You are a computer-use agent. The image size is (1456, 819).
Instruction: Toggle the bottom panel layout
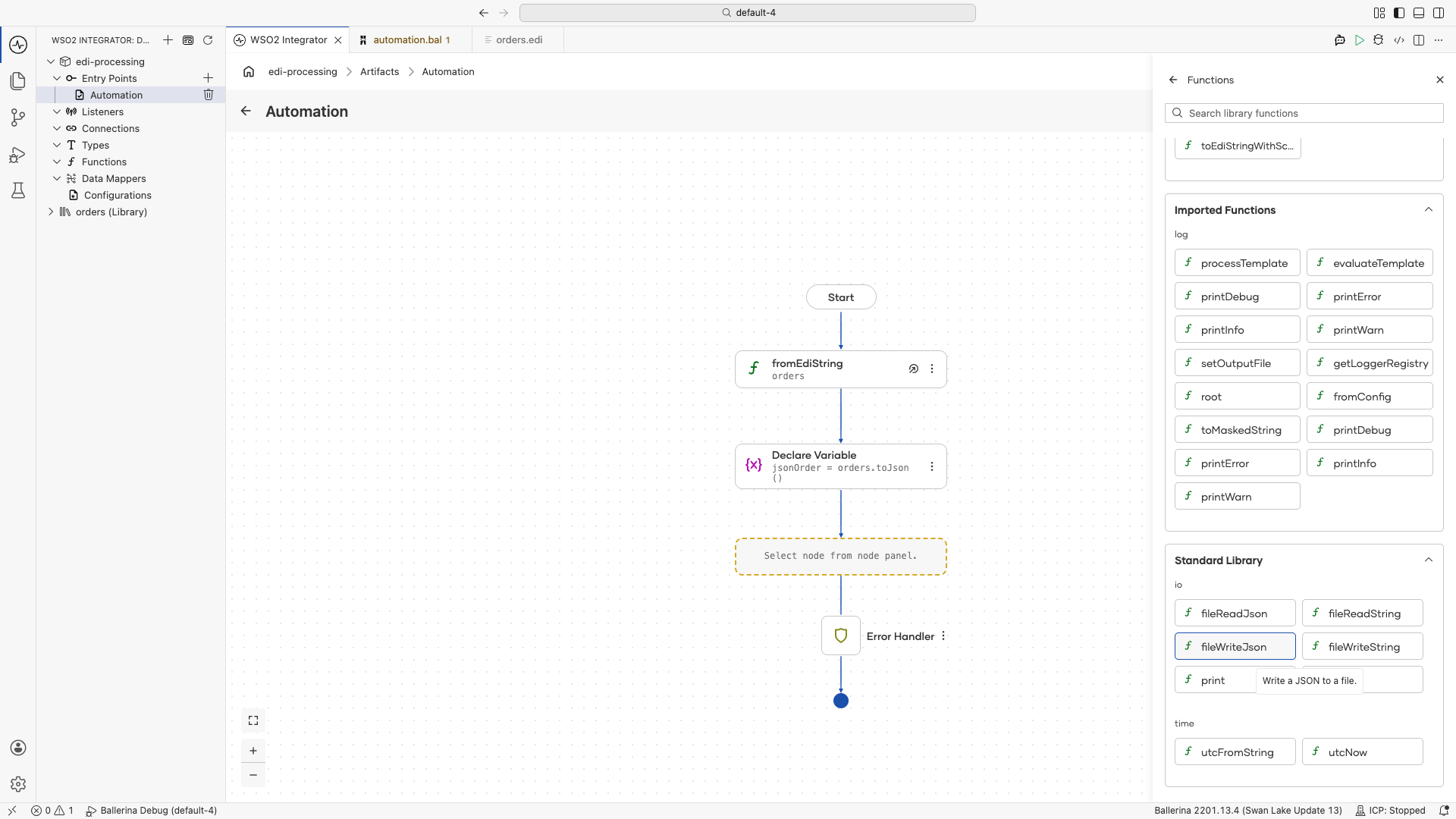(x=1419, y=13)
